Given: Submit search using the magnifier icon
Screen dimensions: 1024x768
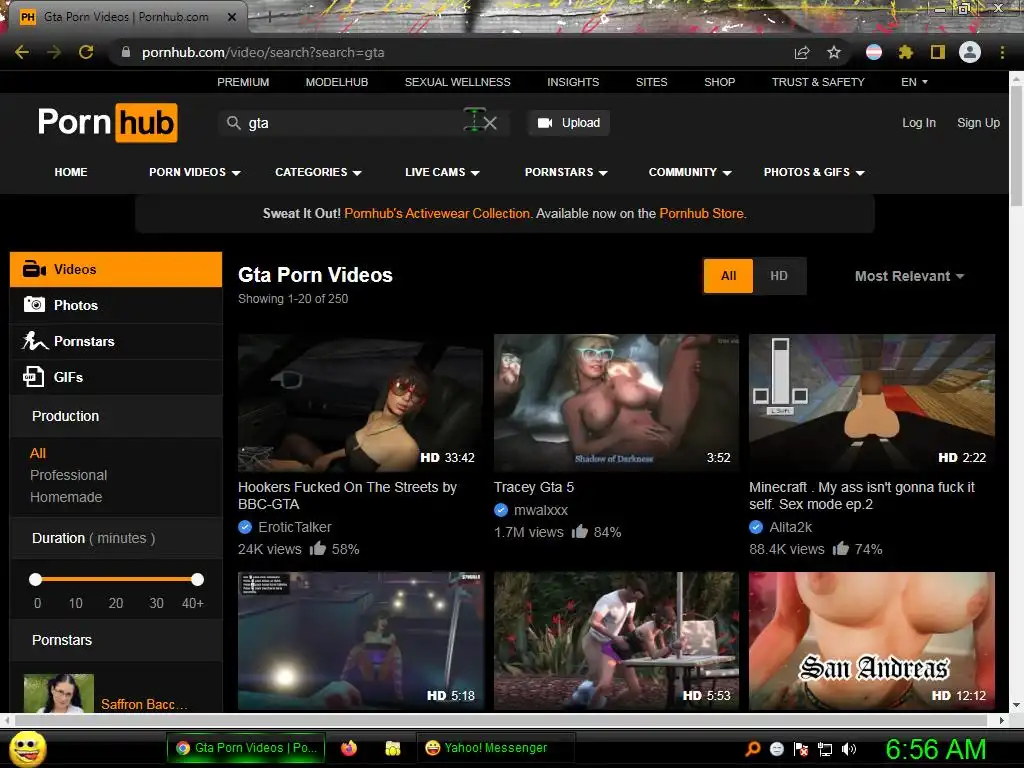Looking at the screenshot, I should [x=234, y=123].
